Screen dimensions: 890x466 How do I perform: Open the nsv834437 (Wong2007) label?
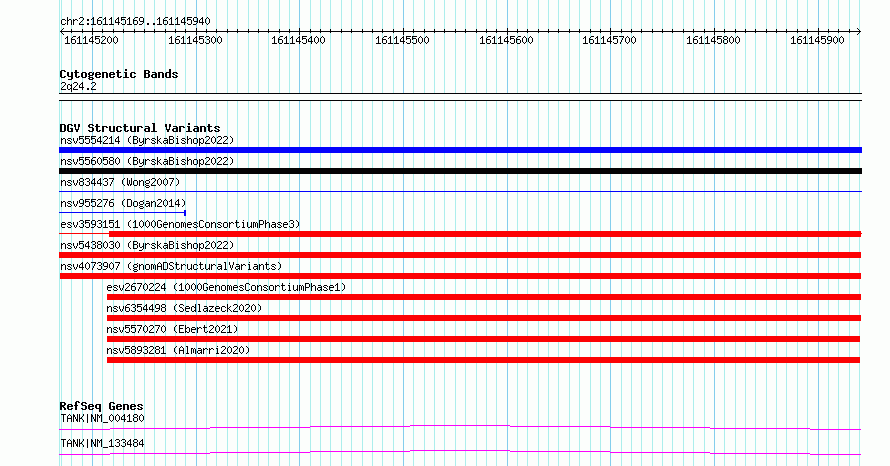tap(120, 182)
